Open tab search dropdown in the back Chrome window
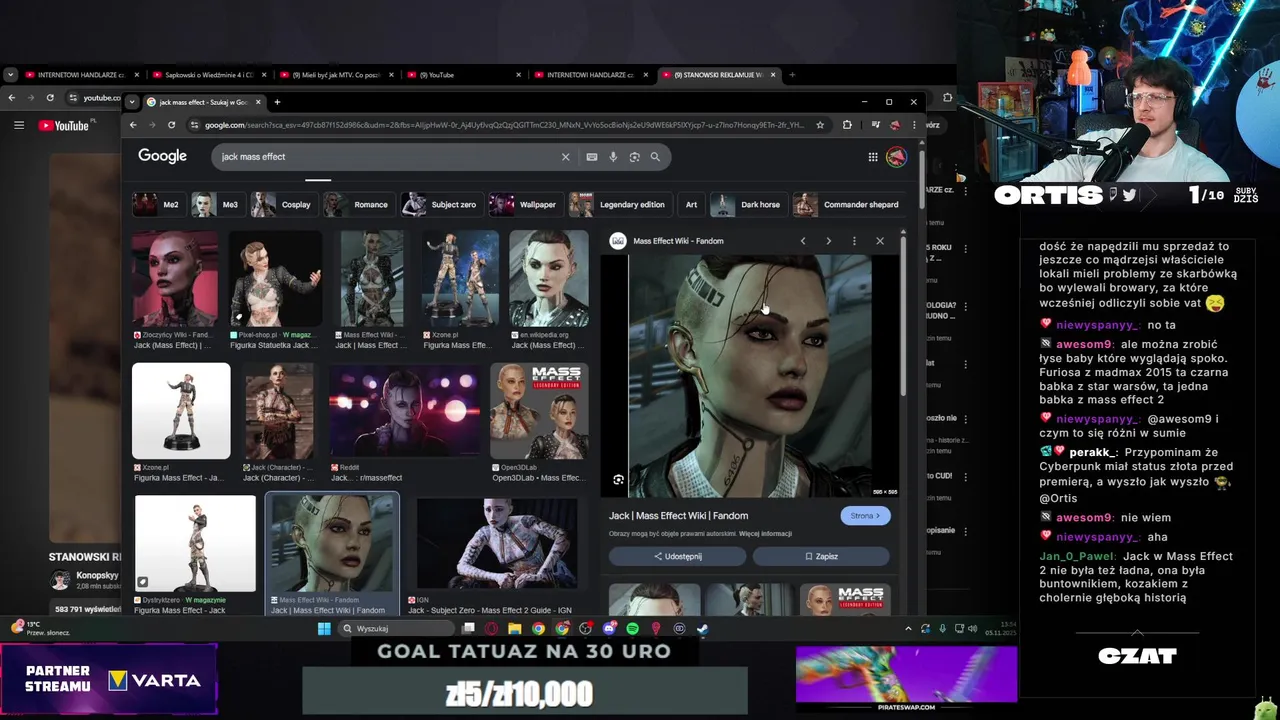Image resolution: width=1280 pixels, height=720 pixels. [10, 75]
